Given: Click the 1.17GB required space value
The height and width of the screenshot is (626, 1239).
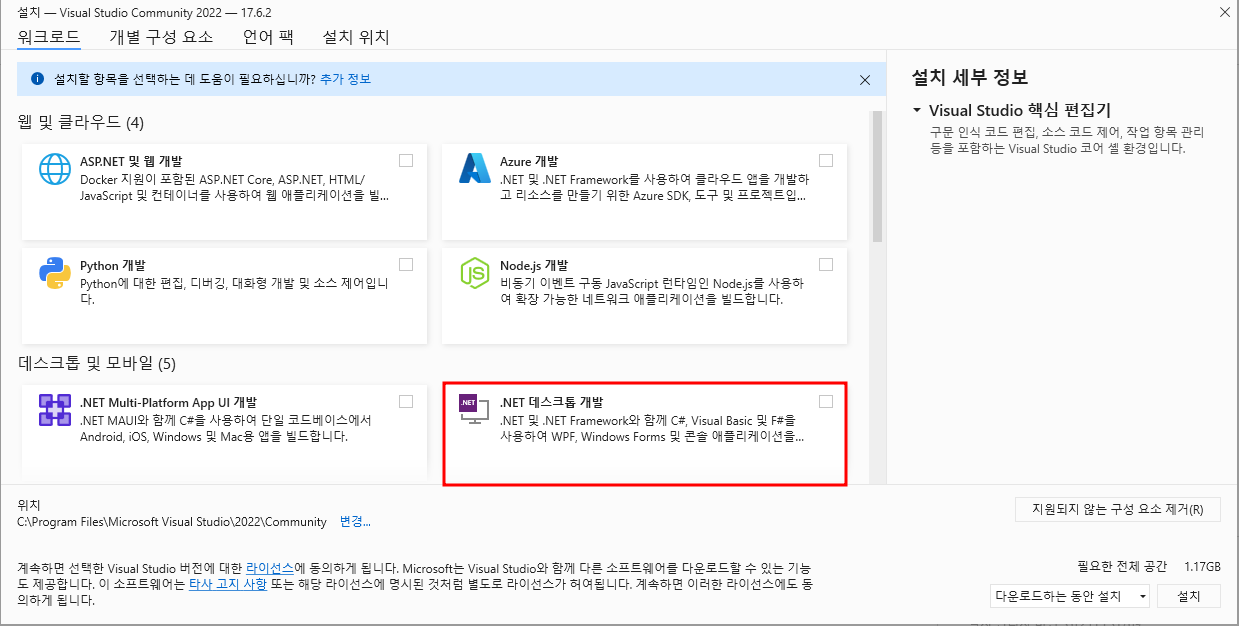Looking at the screenshot, I should coord(1202,566).
